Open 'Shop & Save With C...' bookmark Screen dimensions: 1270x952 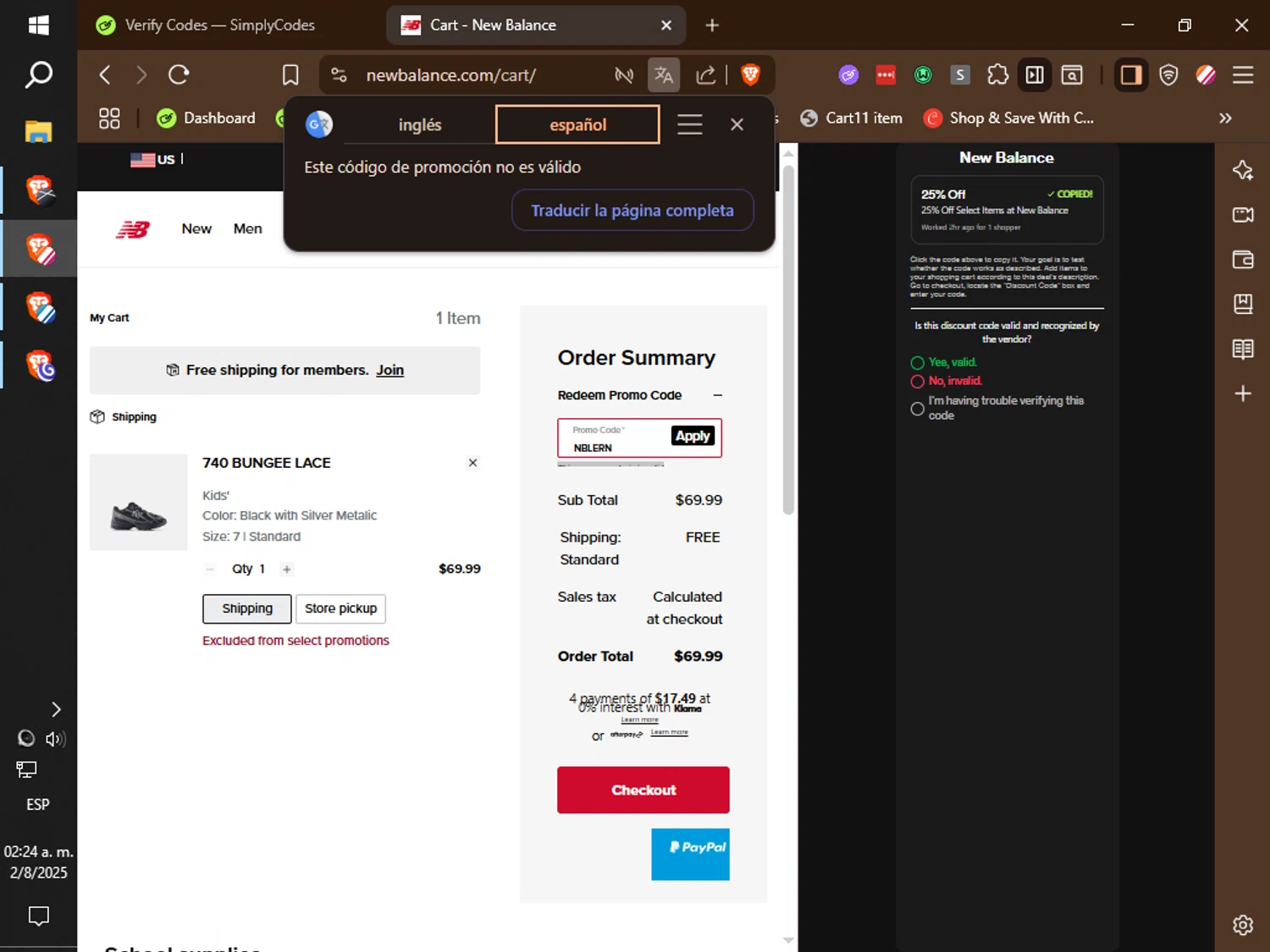pos(1009,118)
